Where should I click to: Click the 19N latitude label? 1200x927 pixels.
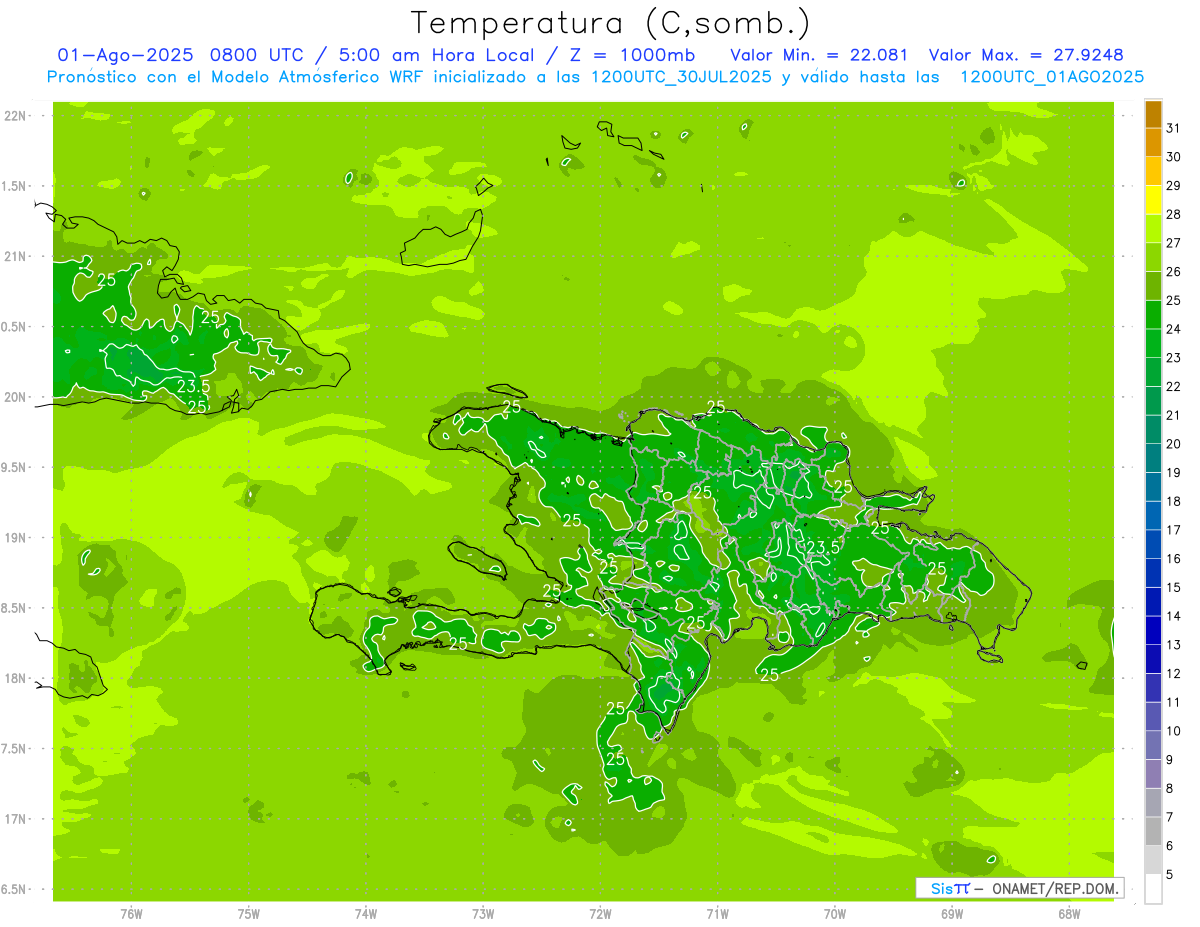15,537
